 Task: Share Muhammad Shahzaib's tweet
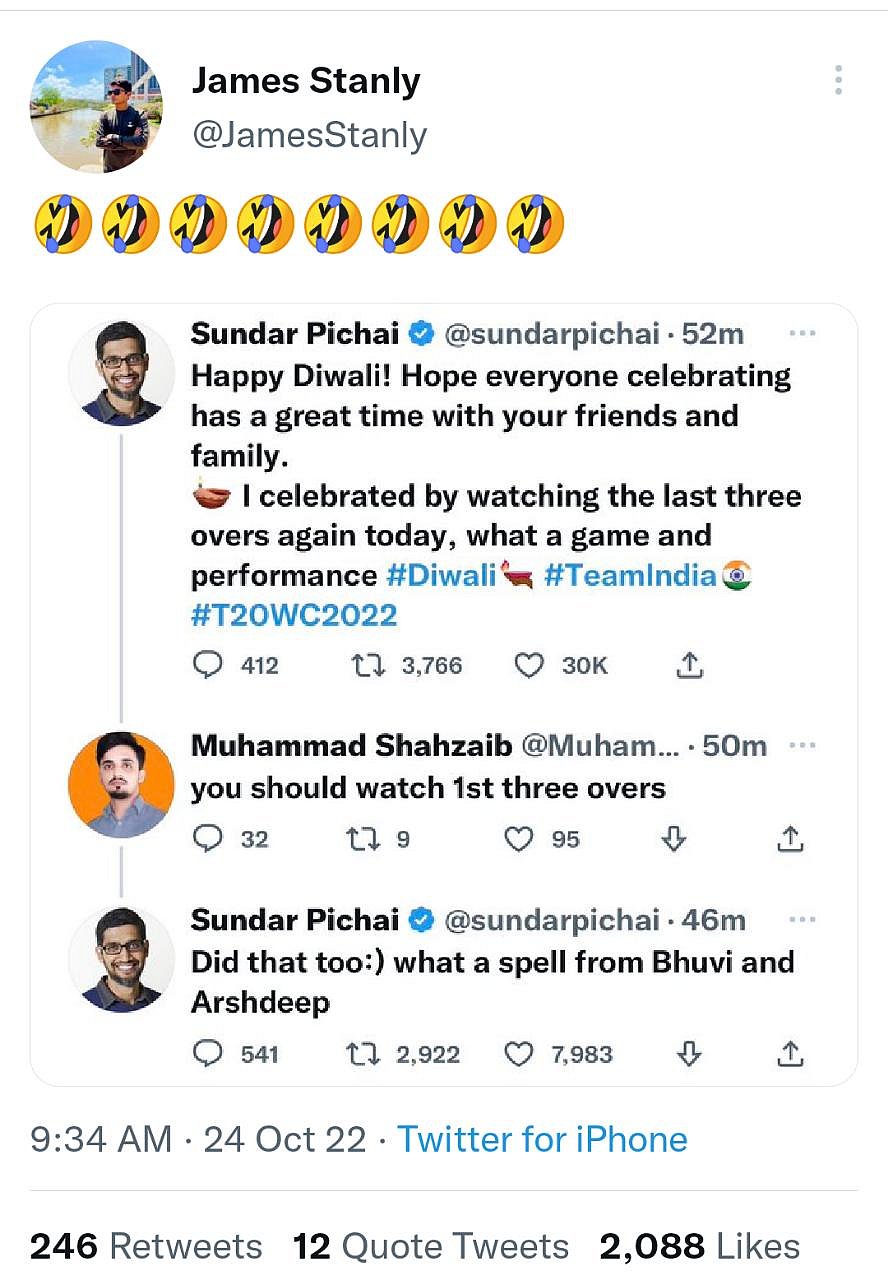(x=790, y=839)
